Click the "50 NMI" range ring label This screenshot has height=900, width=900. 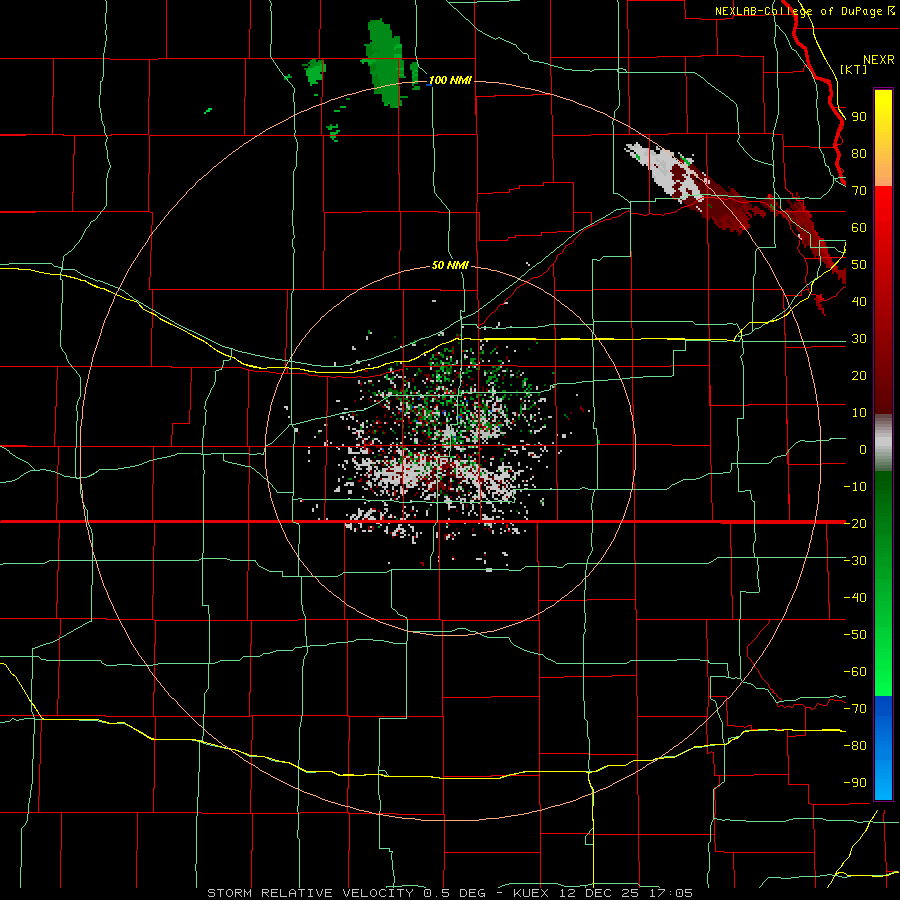[450, 265]
